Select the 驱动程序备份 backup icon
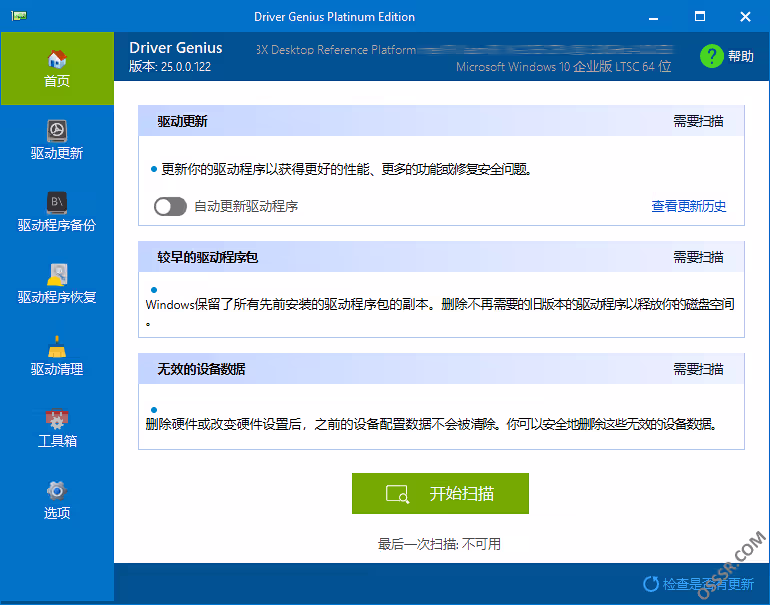 click(x=57, y=202)
